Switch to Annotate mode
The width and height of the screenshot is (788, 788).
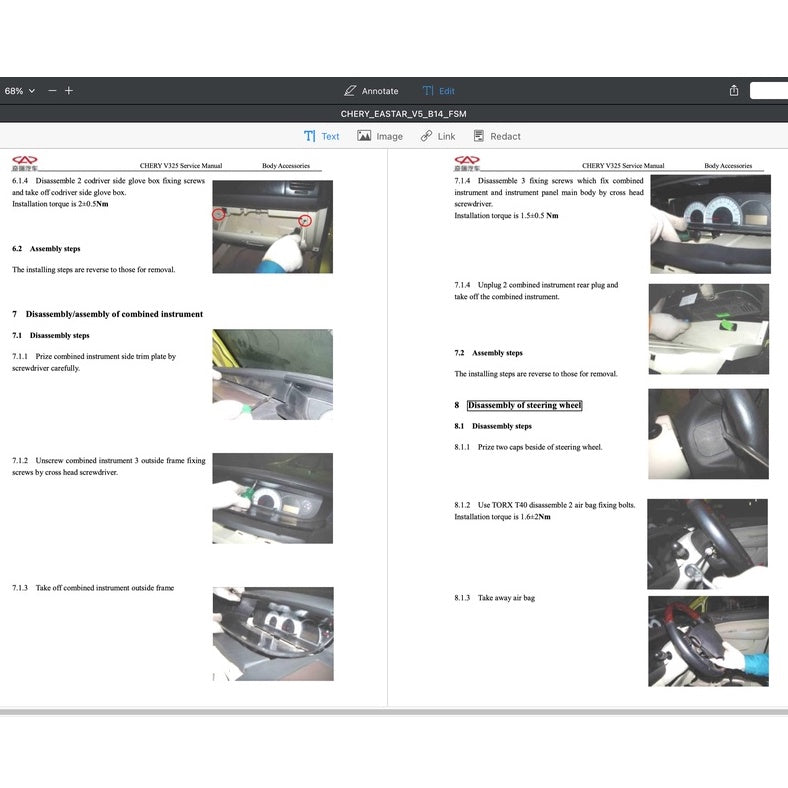pyautogui.click(x=371, y=91)
